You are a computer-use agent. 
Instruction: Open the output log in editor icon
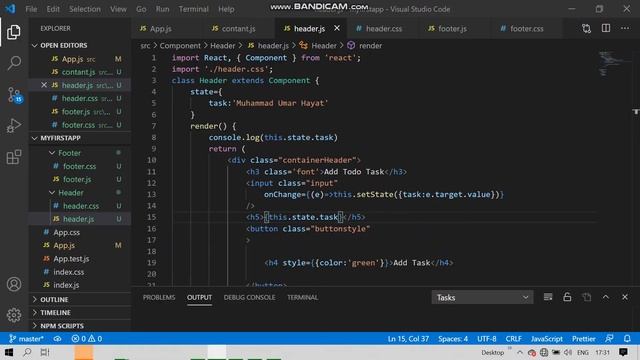pos(586,297)
